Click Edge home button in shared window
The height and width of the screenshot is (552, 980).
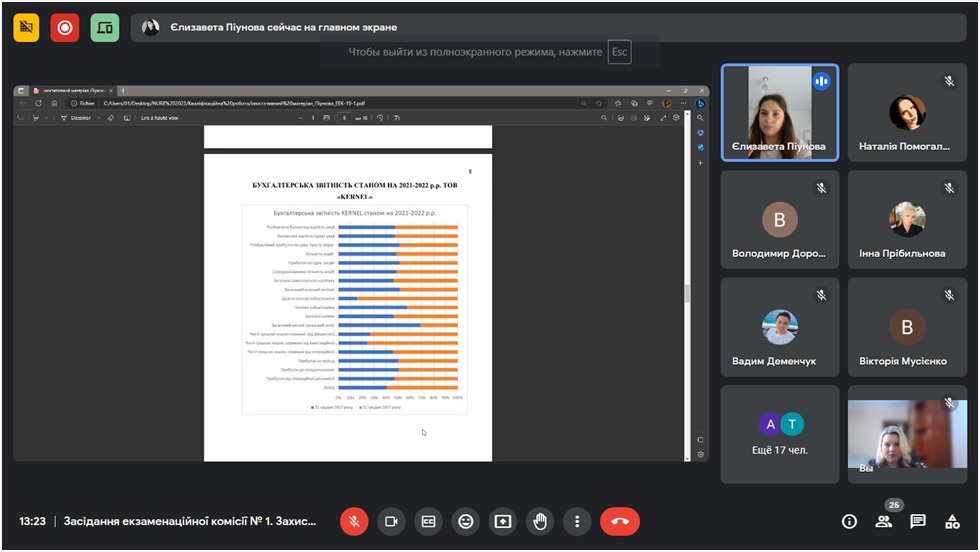[54, 103]
